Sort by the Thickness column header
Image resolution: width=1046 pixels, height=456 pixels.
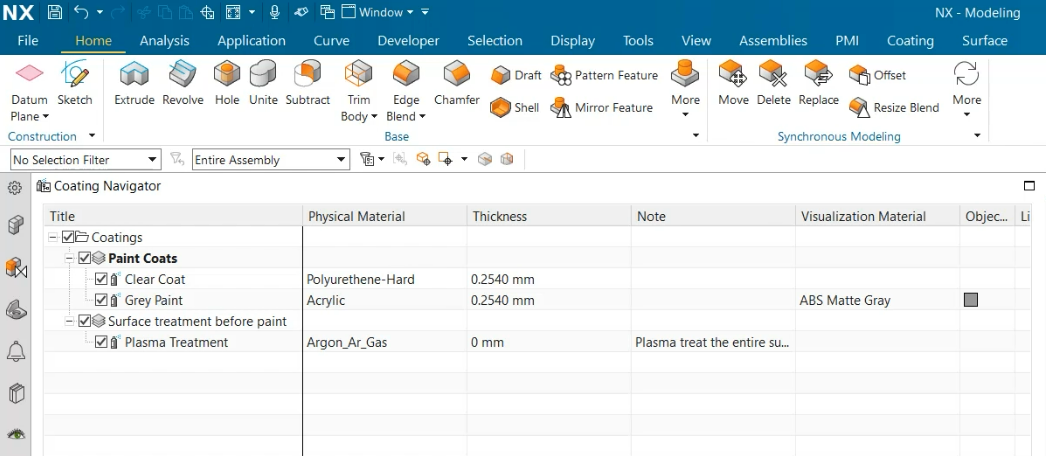point(499,216)
